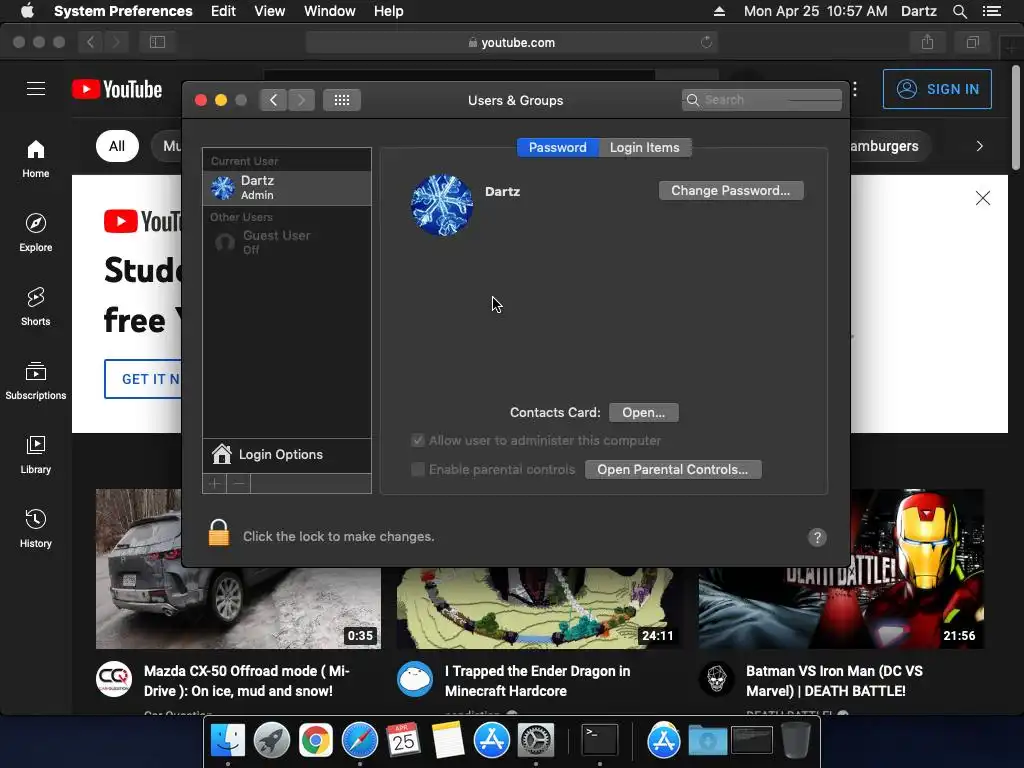1024x768 pixels.
Task: Open the Help menu
Action: tap(389, 11)
